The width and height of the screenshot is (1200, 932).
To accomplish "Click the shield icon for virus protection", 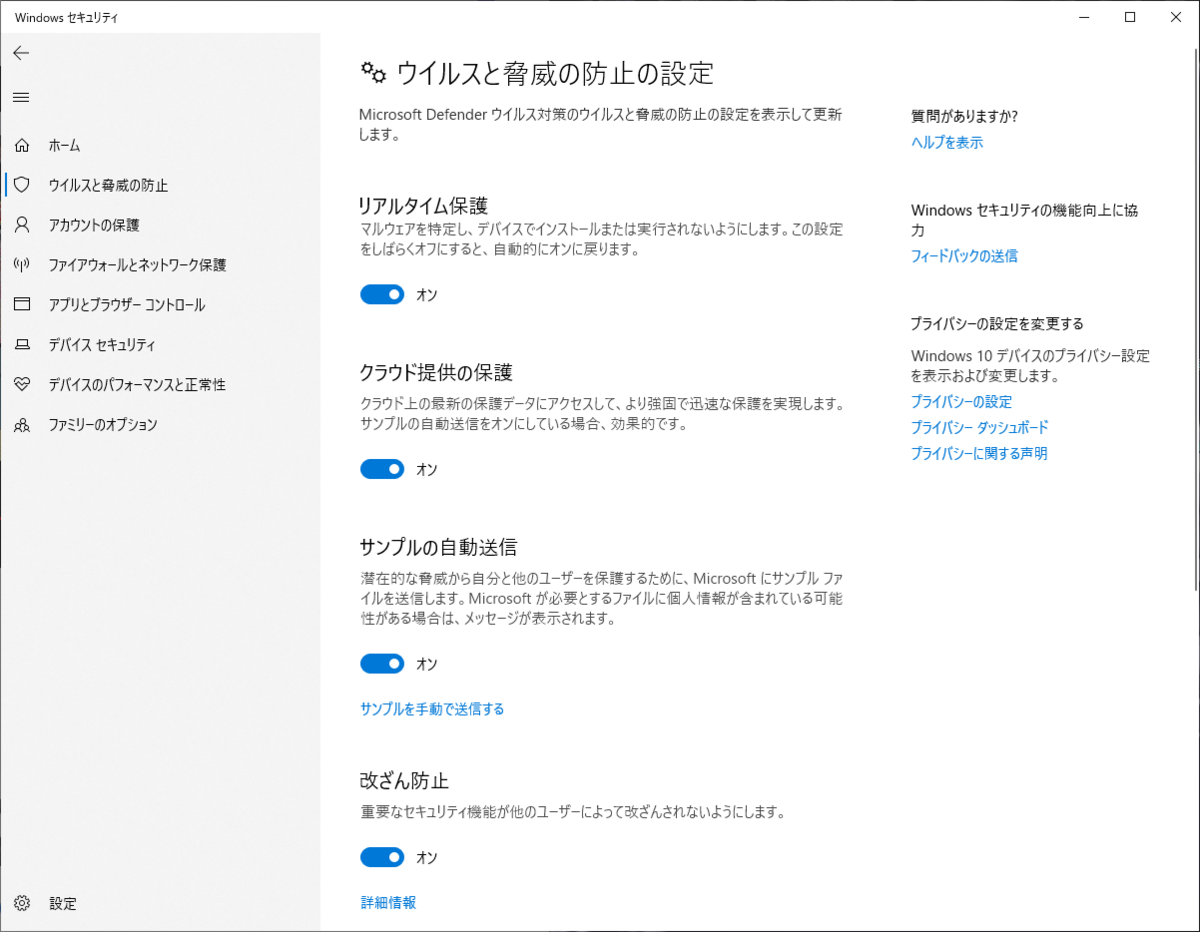I will (22, 185).
